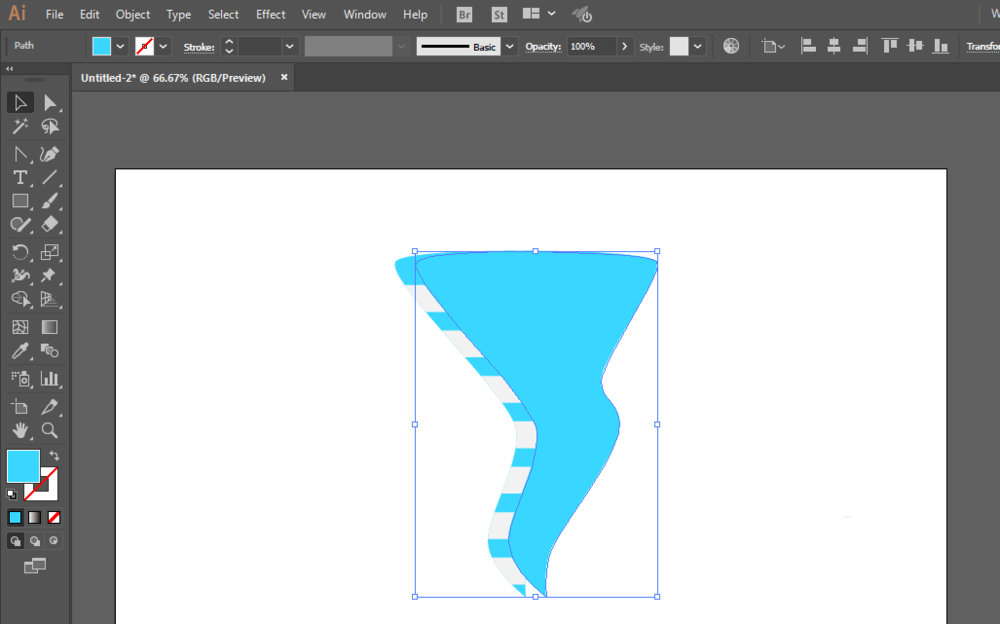Screen dimensions: 1000x624
Task: Open Adobe Stock via St icon
Action: (x=499, y=15)
